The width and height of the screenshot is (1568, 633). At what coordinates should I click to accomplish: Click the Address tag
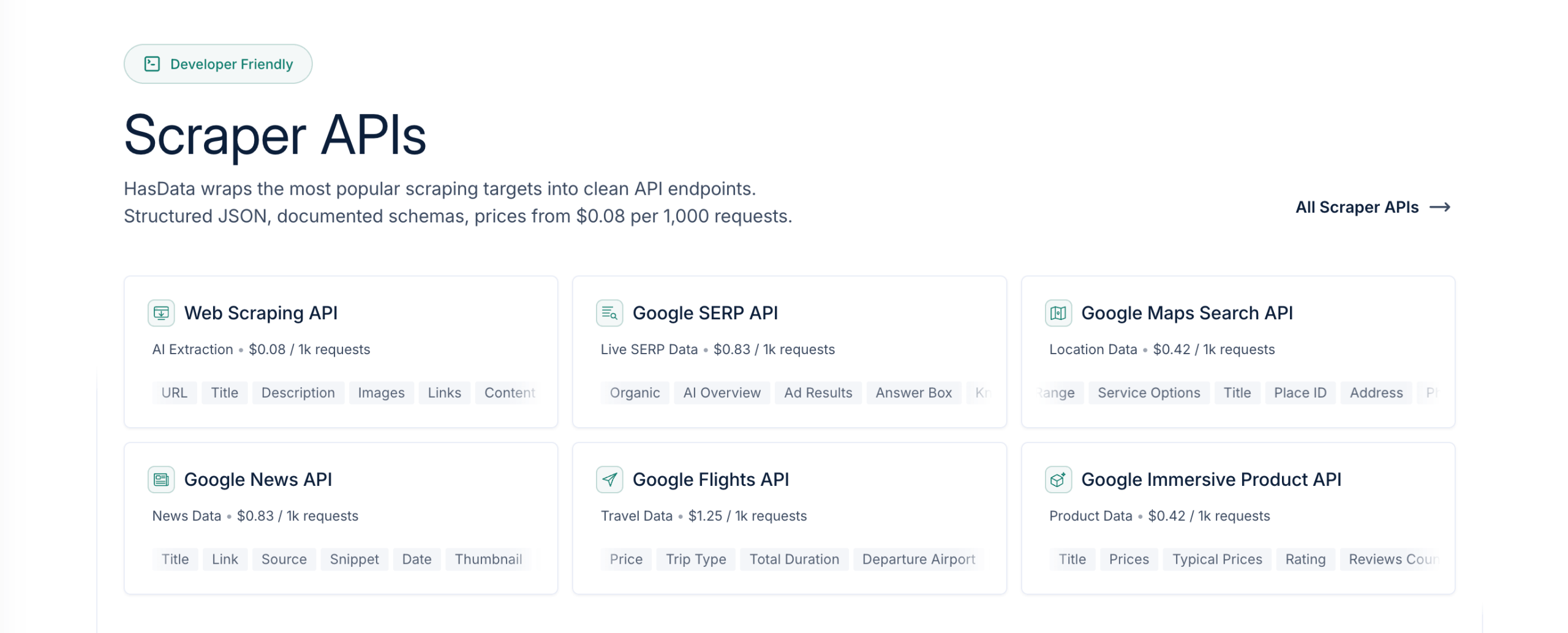(1376, 393)
